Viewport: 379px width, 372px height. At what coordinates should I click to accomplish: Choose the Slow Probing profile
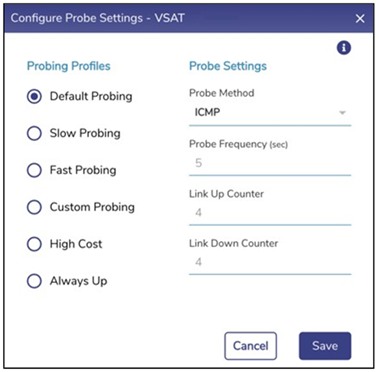pyautogui.click(x=34, y=134)
